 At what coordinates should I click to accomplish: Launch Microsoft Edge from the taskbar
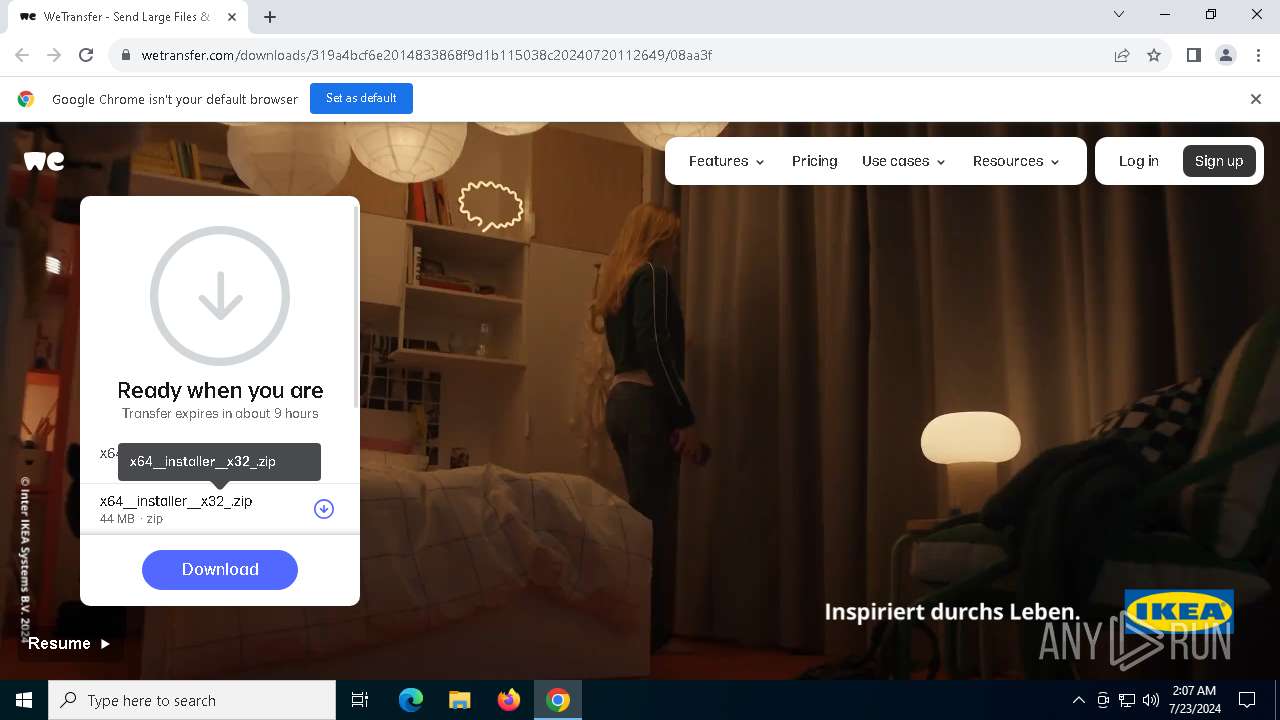pos(411,700)
